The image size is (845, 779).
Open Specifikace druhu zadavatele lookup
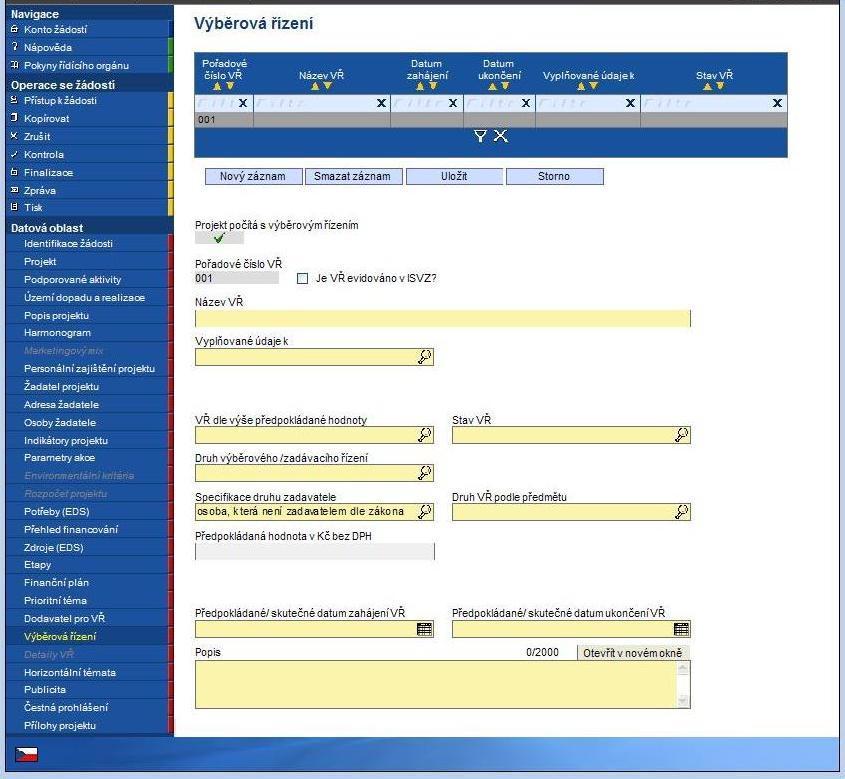[425, 511]
